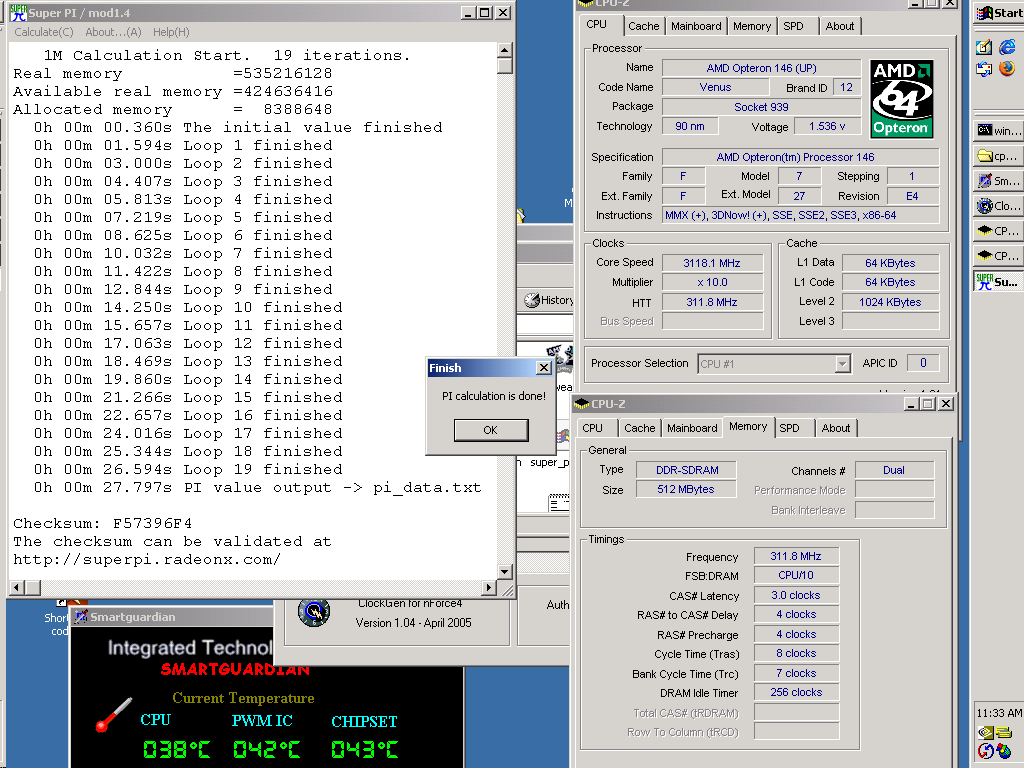This screenshot has height=768, width=1024.
Task: Switch to the 'Sm...' Smartguardian taskbar button
Action: point(998,181)
